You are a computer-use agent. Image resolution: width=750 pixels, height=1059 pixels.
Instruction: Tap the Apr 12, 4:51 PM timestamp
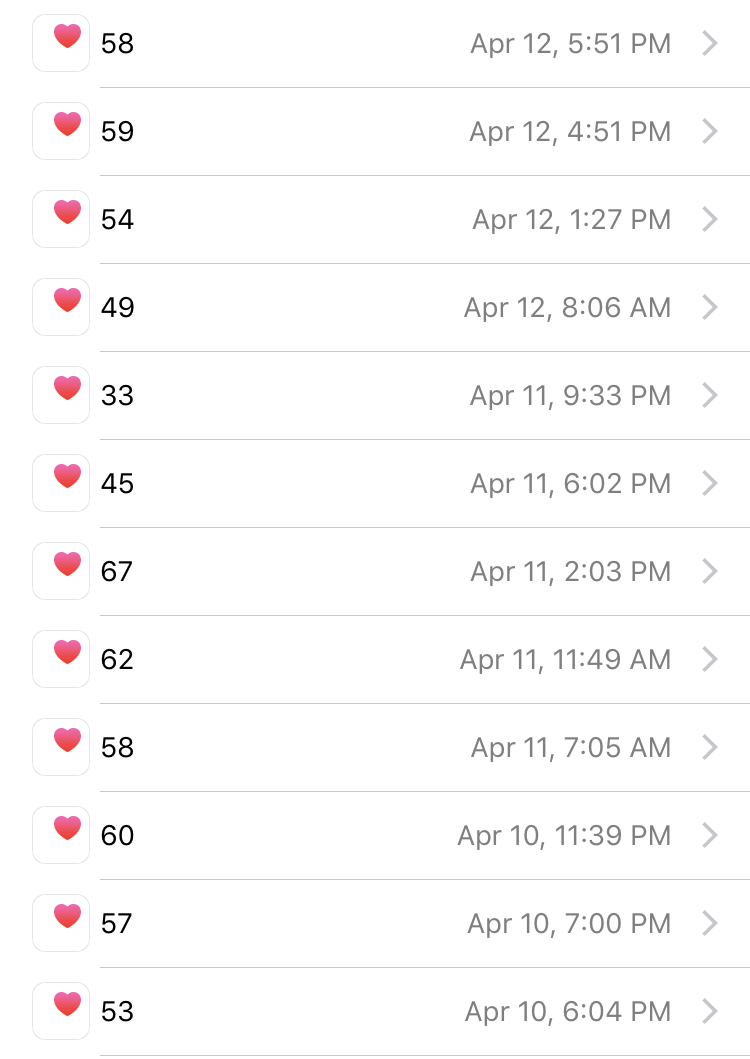click(x=570, y=132)
